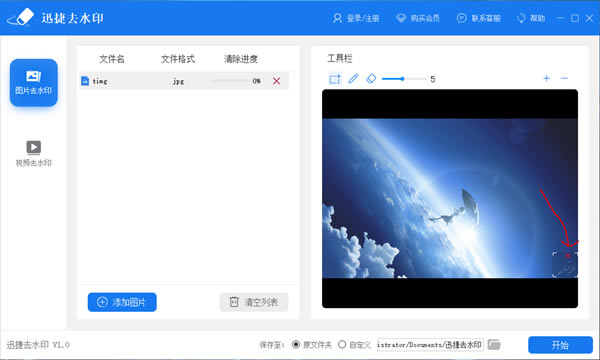Click the eraser app logo
The height and width of the screenshot is (360, 600).
coord(21,18)
